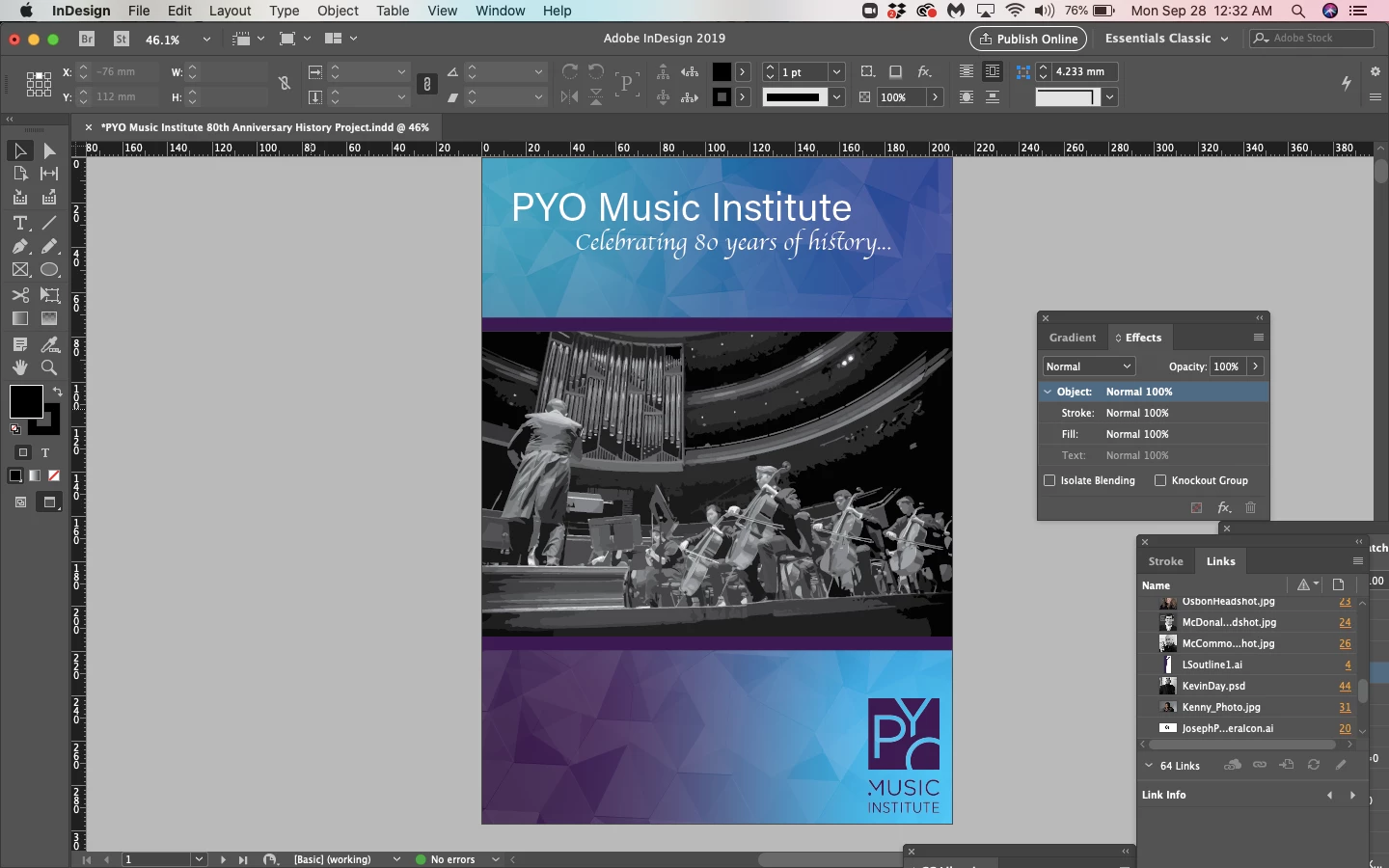Select the Hand tool
Screen dimensions: 1389x868
19,367
